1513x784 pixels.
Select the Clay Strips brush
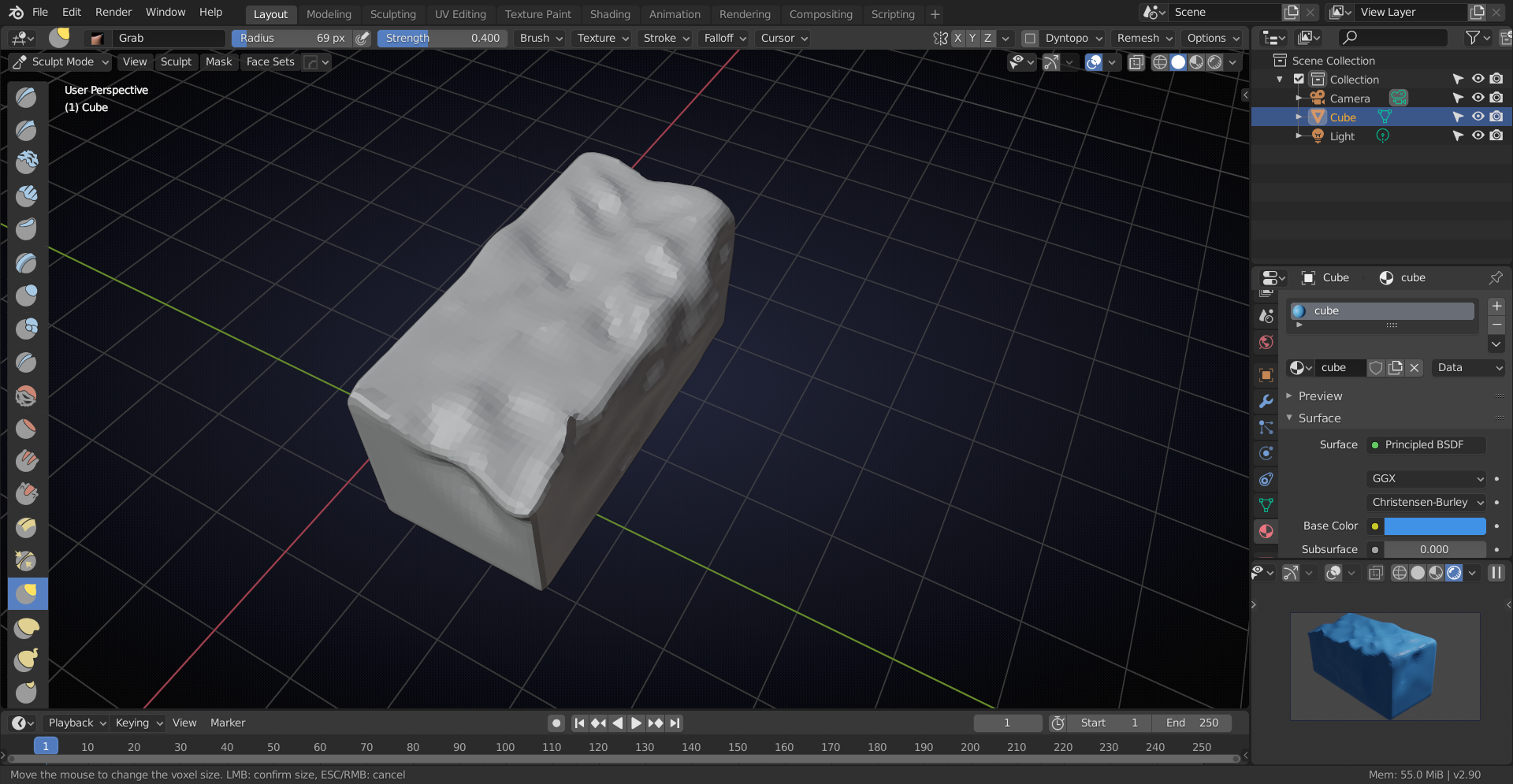pyautogui.click(x=27, y=195)
